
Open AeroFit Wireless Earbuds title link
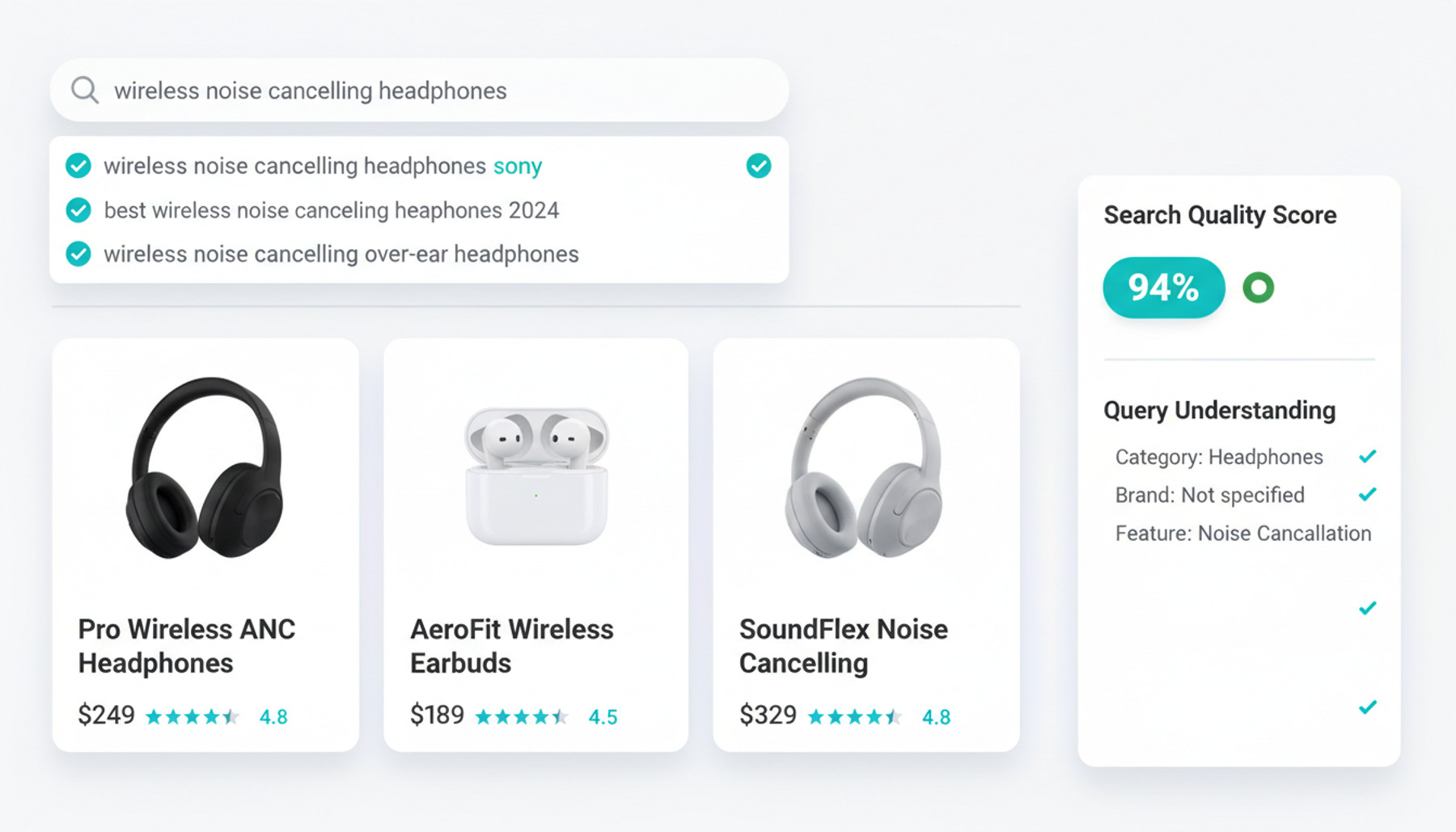511,646
